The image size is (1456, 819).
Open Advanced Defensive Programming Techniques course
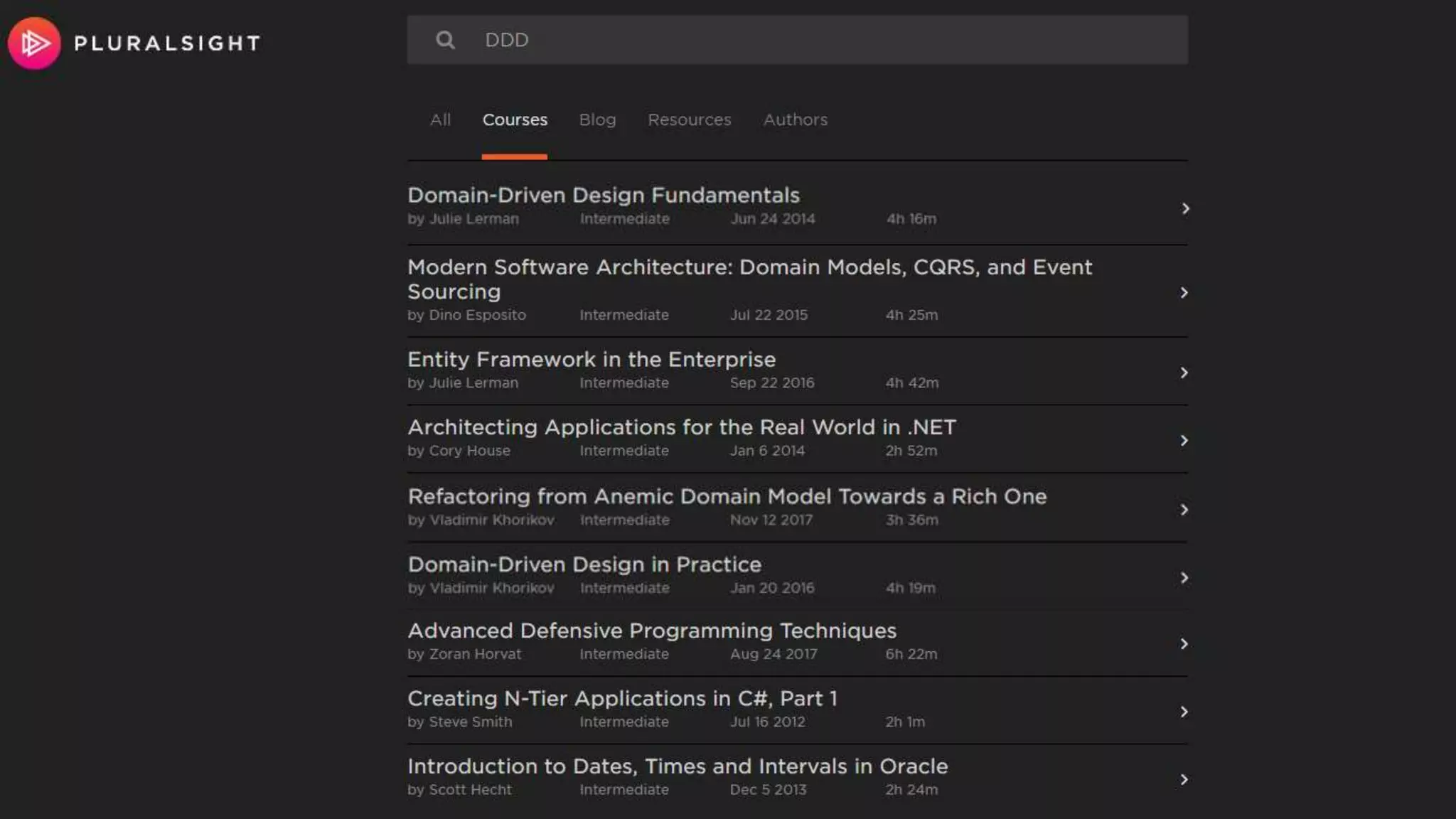[651, 631]
